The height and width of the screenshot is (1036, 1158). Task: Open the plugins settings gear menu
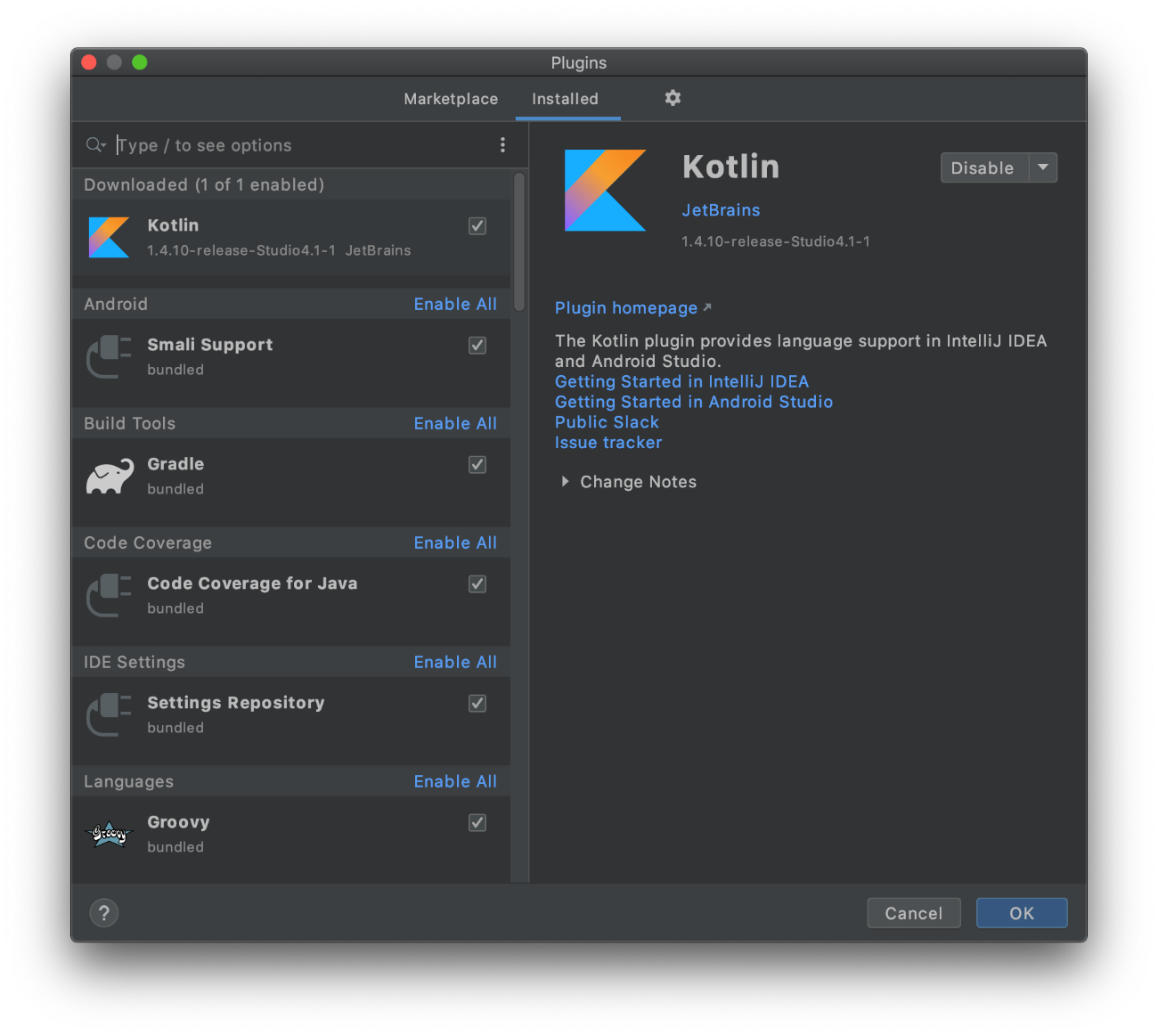click(x=673, y=98)
